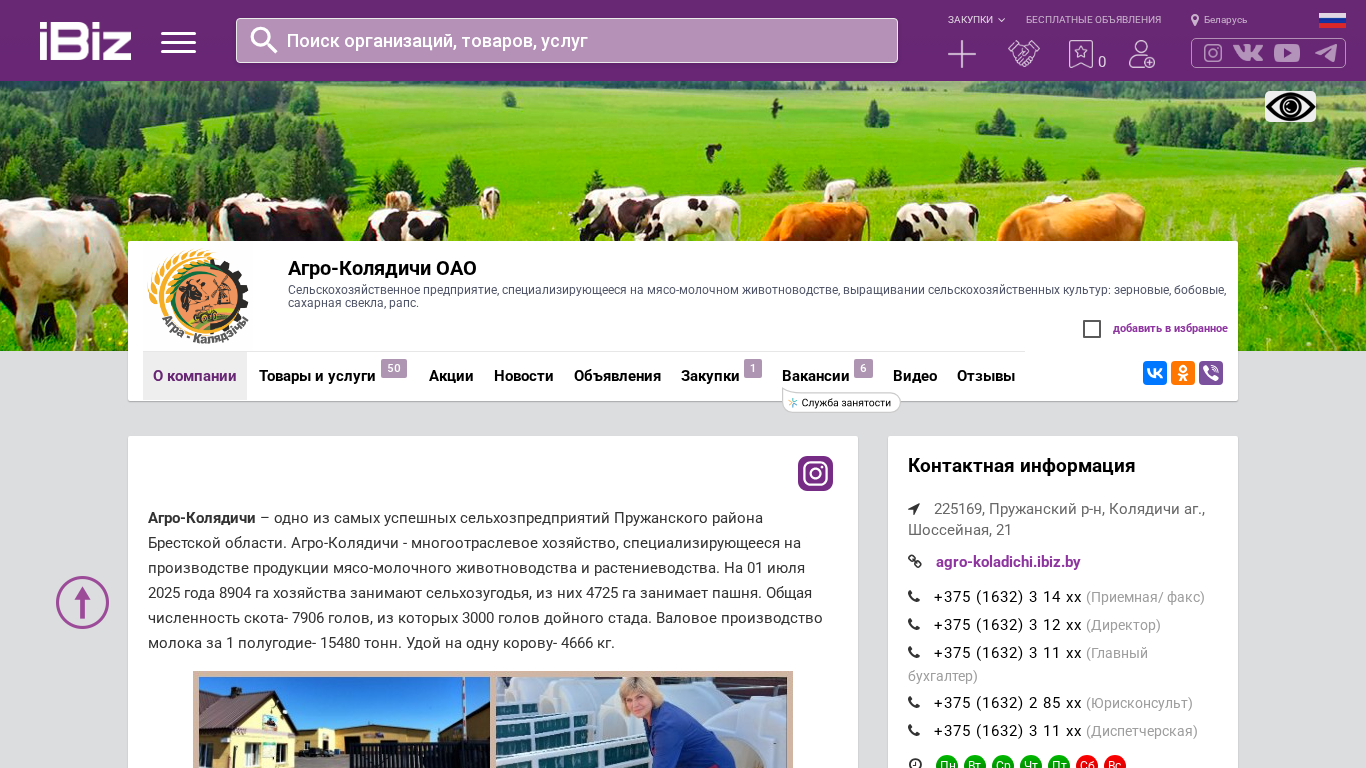Viewport: 1366px width, 768px height.
Task: Open the farm building photo thumbnail
Action: tap(344, 722)
